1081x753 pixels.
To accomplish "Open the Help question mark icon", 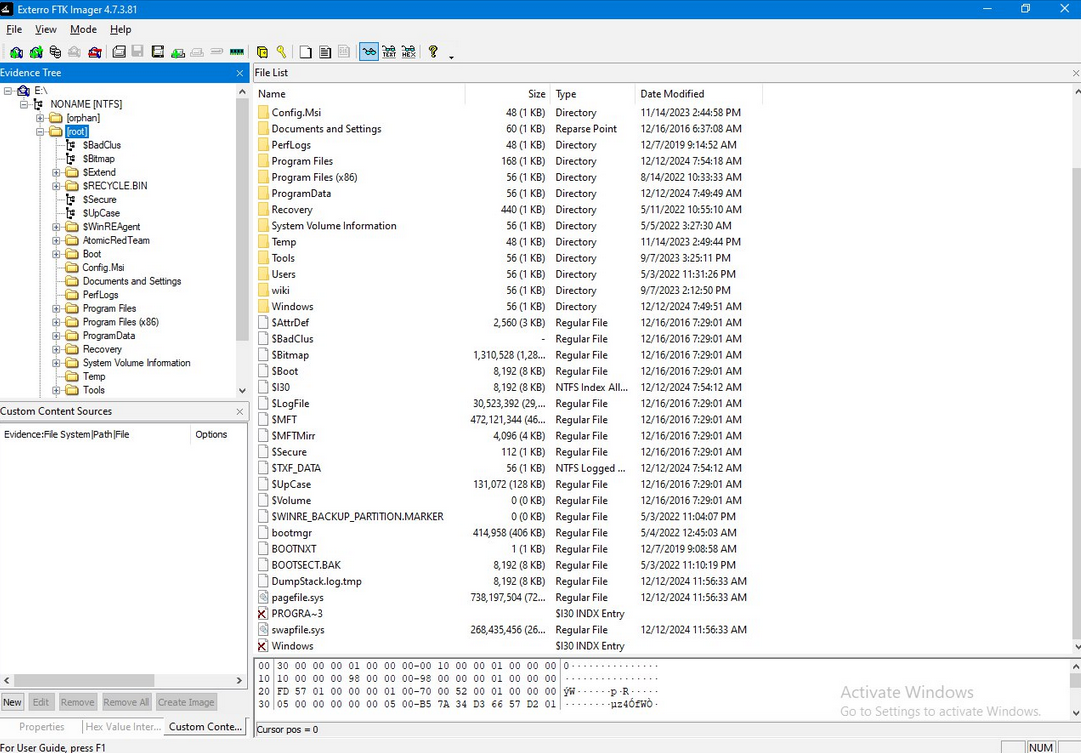I will point(433,52).
